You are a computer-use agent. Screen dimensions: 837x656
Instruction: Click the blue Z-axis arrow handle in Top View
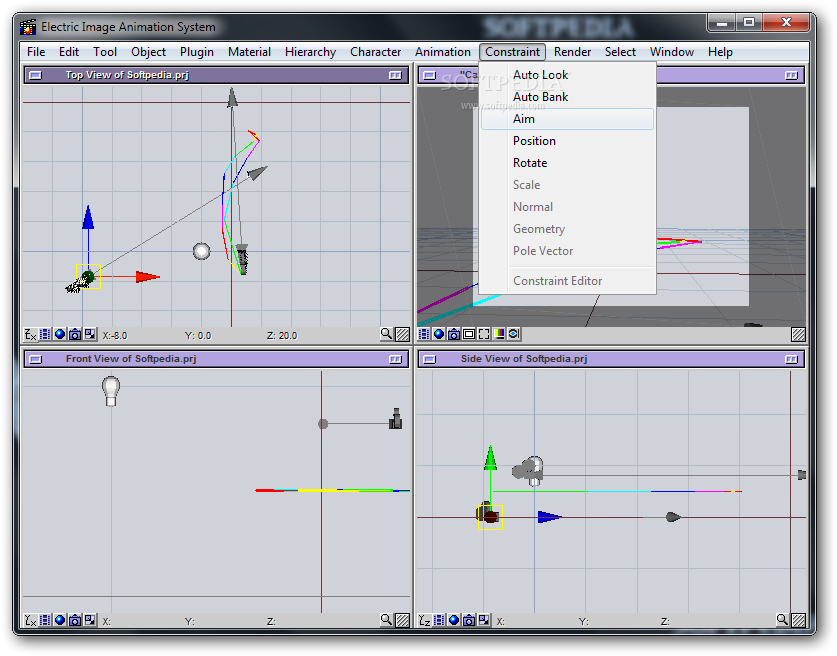pos(88,218)
